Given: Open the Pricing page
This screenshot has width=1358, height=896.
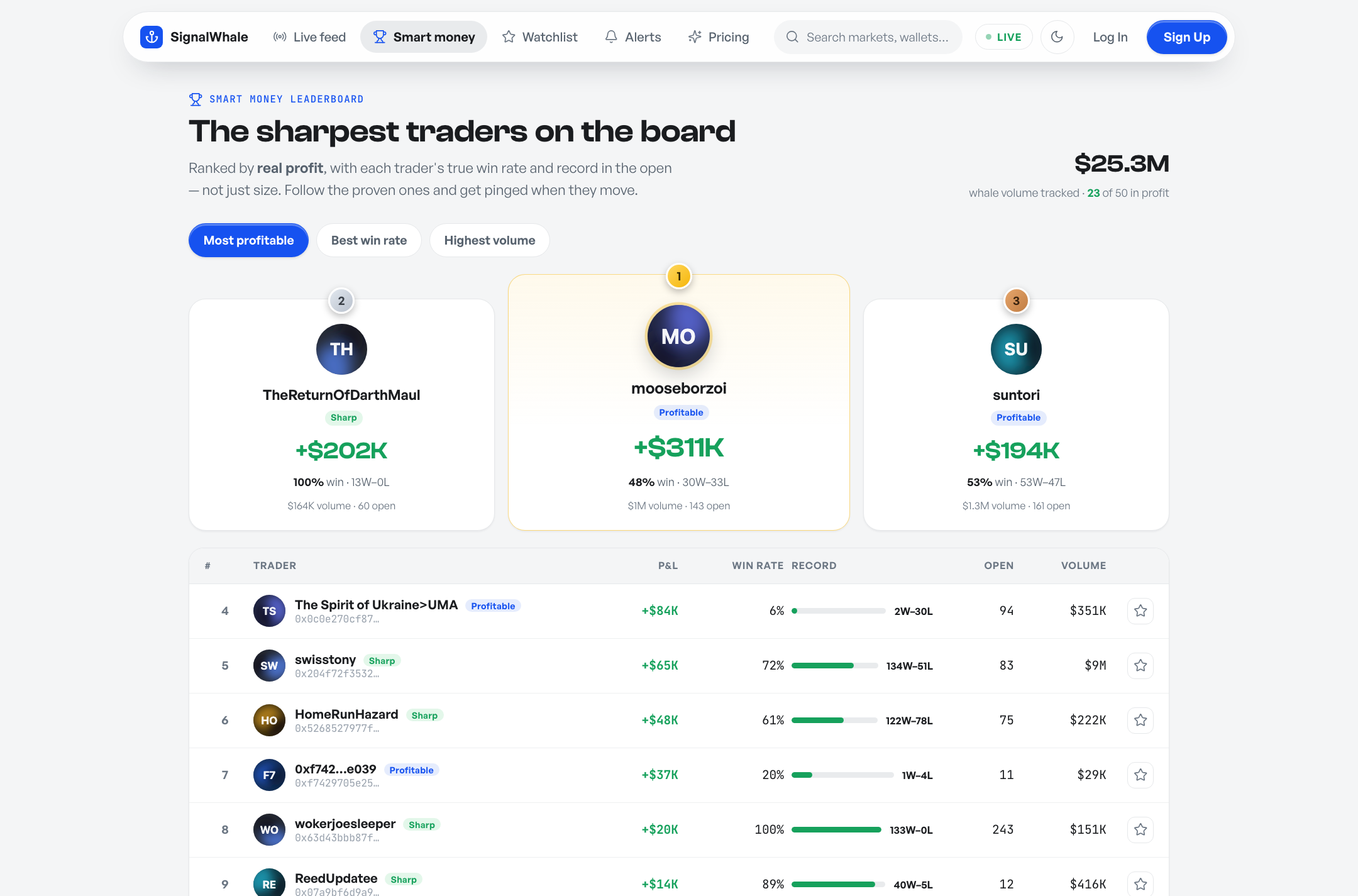Looking at the screenshot, I should pyautogui.click(x=719, y=37).
